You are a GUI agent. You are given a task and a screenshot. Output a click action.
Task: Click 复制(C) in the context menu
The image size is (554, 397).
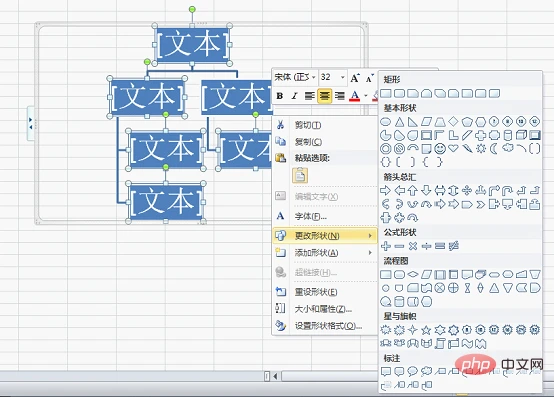pos(308,142)
